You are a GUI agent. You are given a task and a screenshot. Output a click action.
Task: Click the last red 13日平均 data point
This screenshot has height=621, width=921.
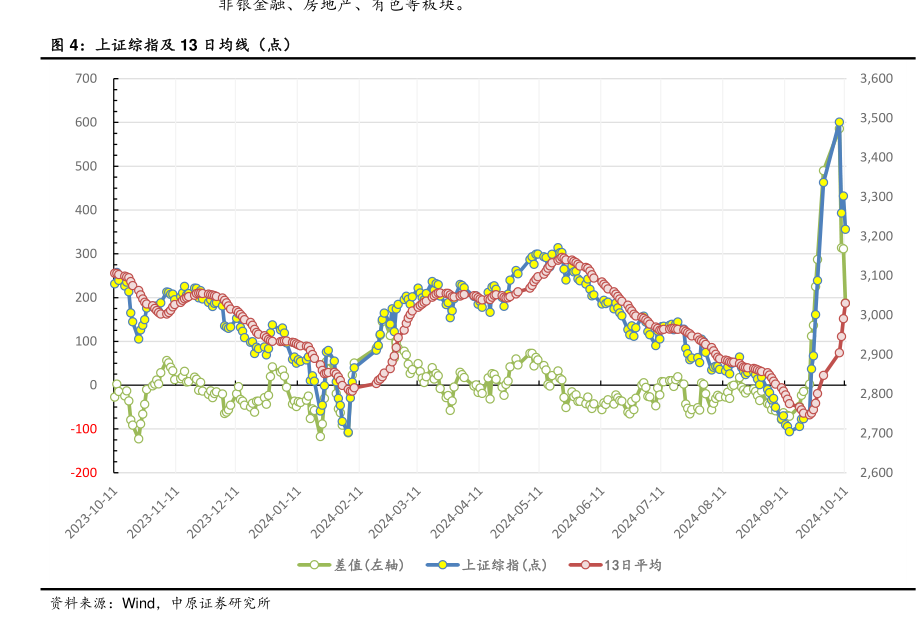(845, 303)
